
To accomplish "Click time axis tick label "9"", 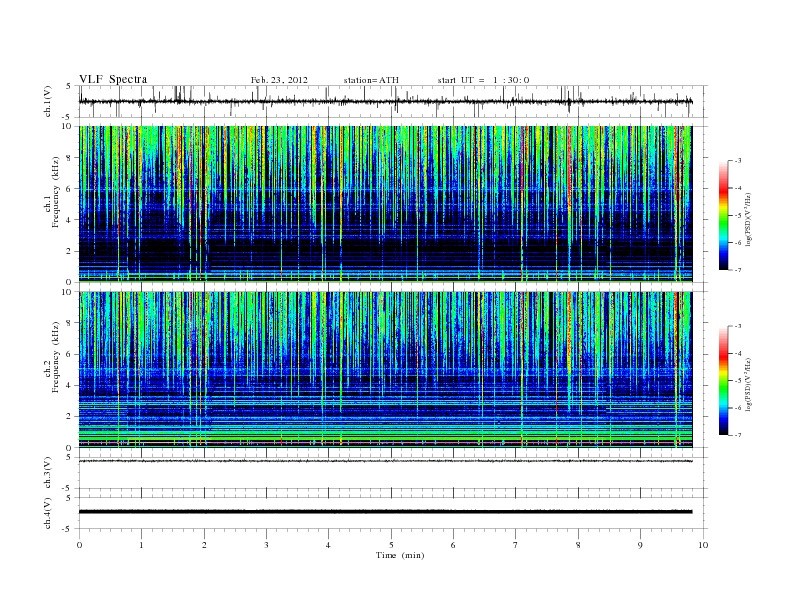I will pos(640,545).
